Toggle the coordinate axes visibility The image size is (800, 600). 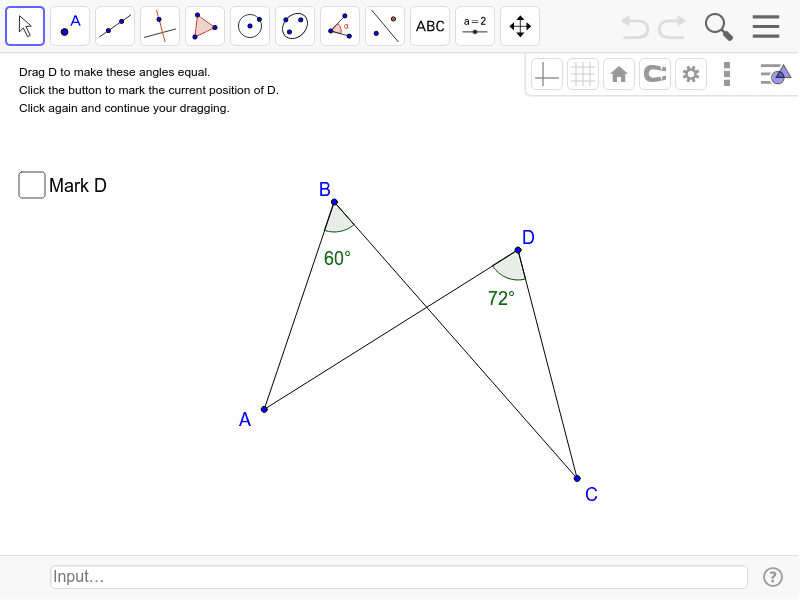(x=546, y=73)
